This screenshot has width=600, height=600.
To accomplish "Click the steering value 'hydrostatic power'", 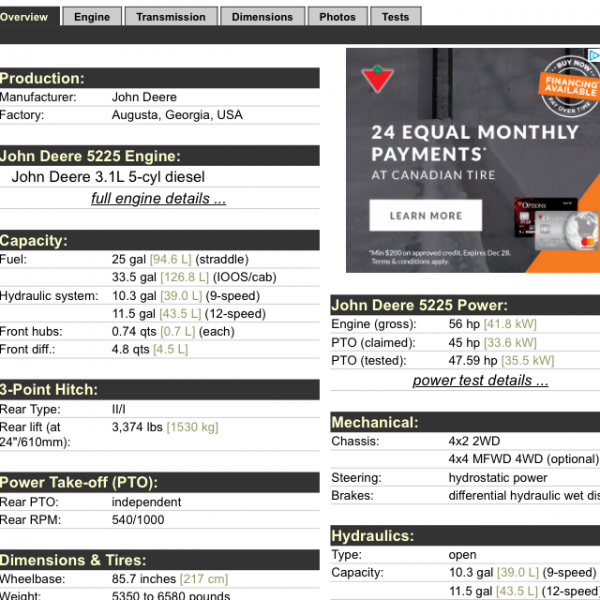I will 498,478.
